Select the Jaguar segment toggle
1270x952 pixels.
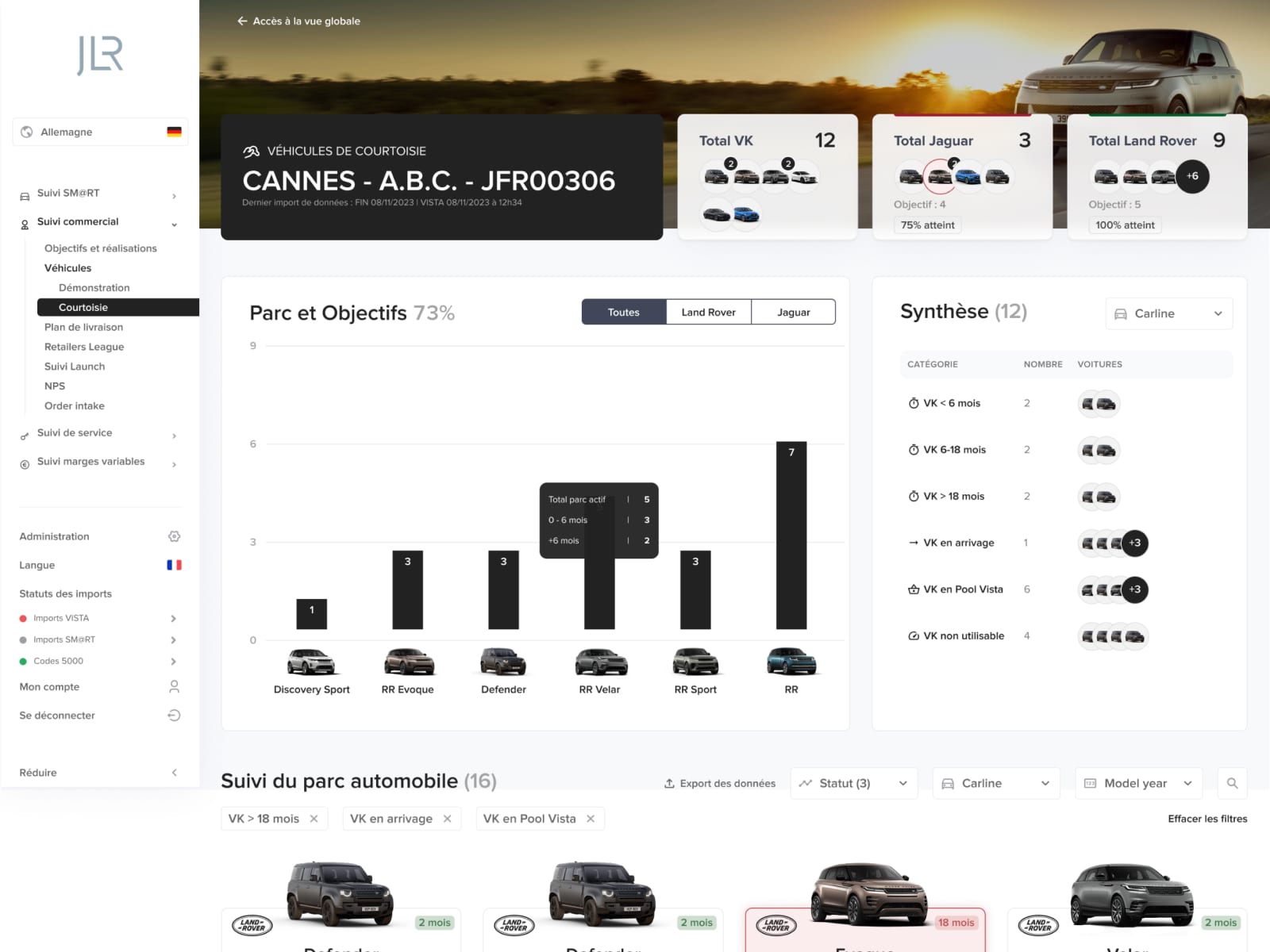coord(794,312)
